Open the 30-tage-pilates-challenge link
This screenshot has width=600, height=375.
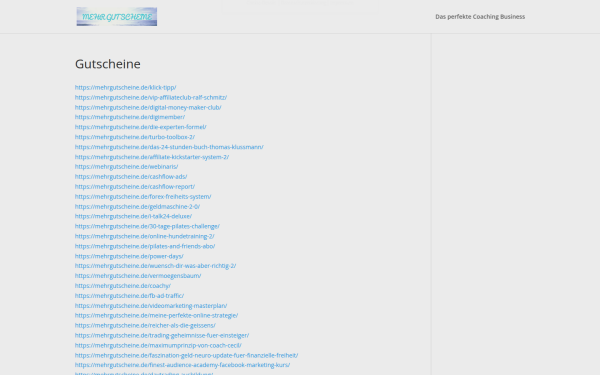(147, 226)
